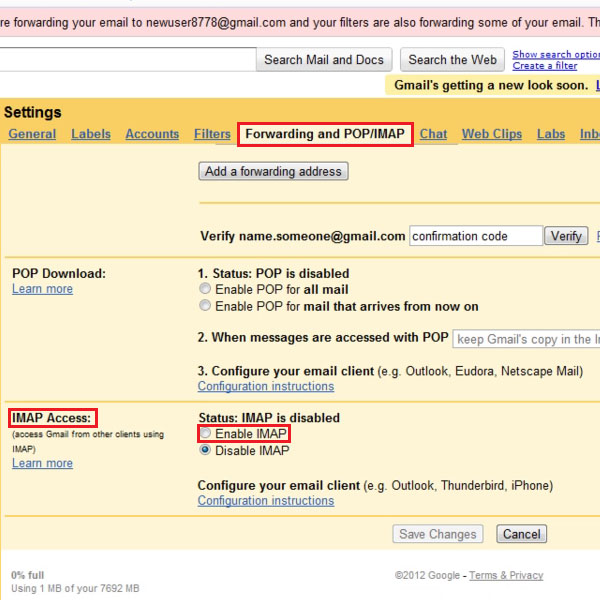The width and height of the screenshot is (600, 600).
Task: Click Search Mail and Docs button
Action: 324,60
